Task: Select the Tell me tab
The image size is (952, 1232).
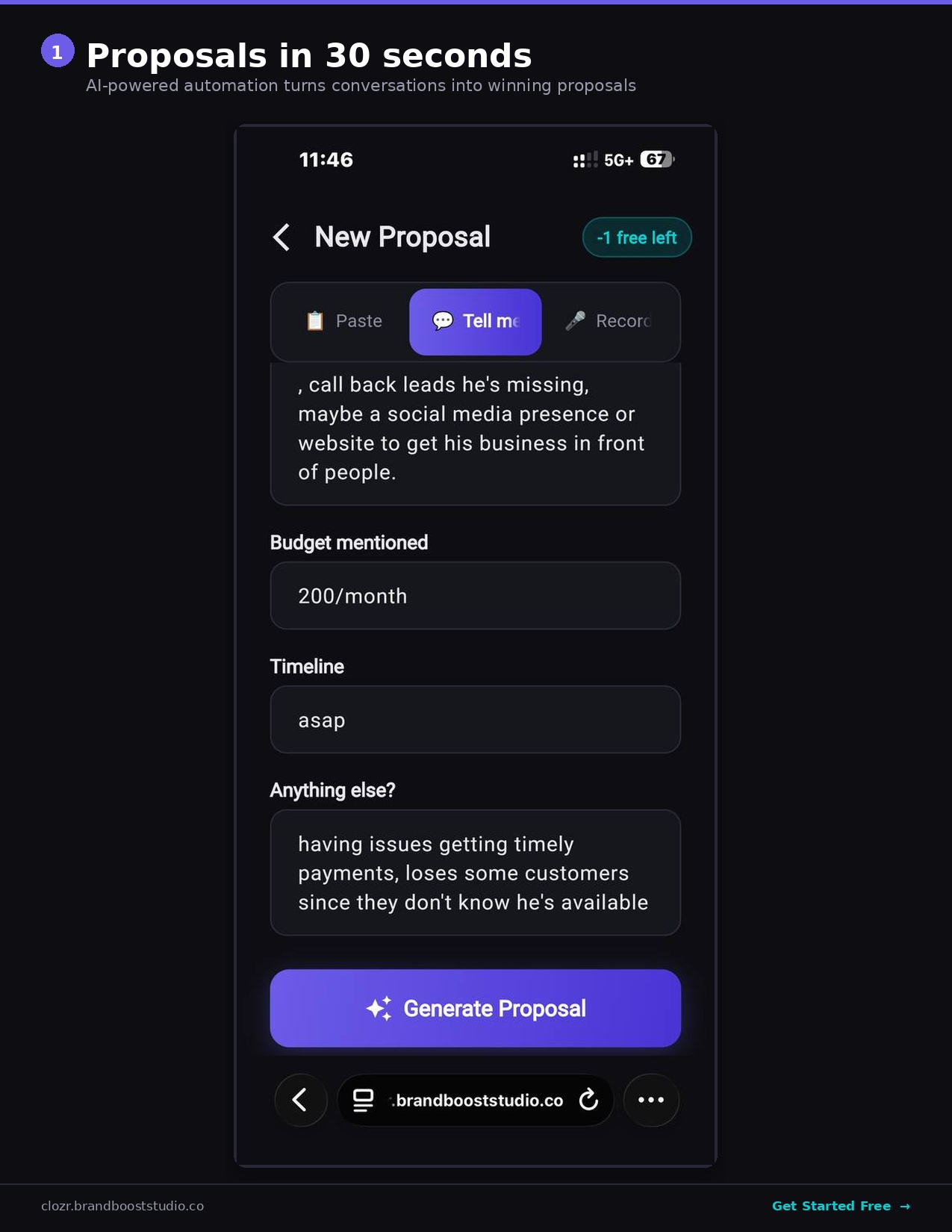Action: (476, 322)
